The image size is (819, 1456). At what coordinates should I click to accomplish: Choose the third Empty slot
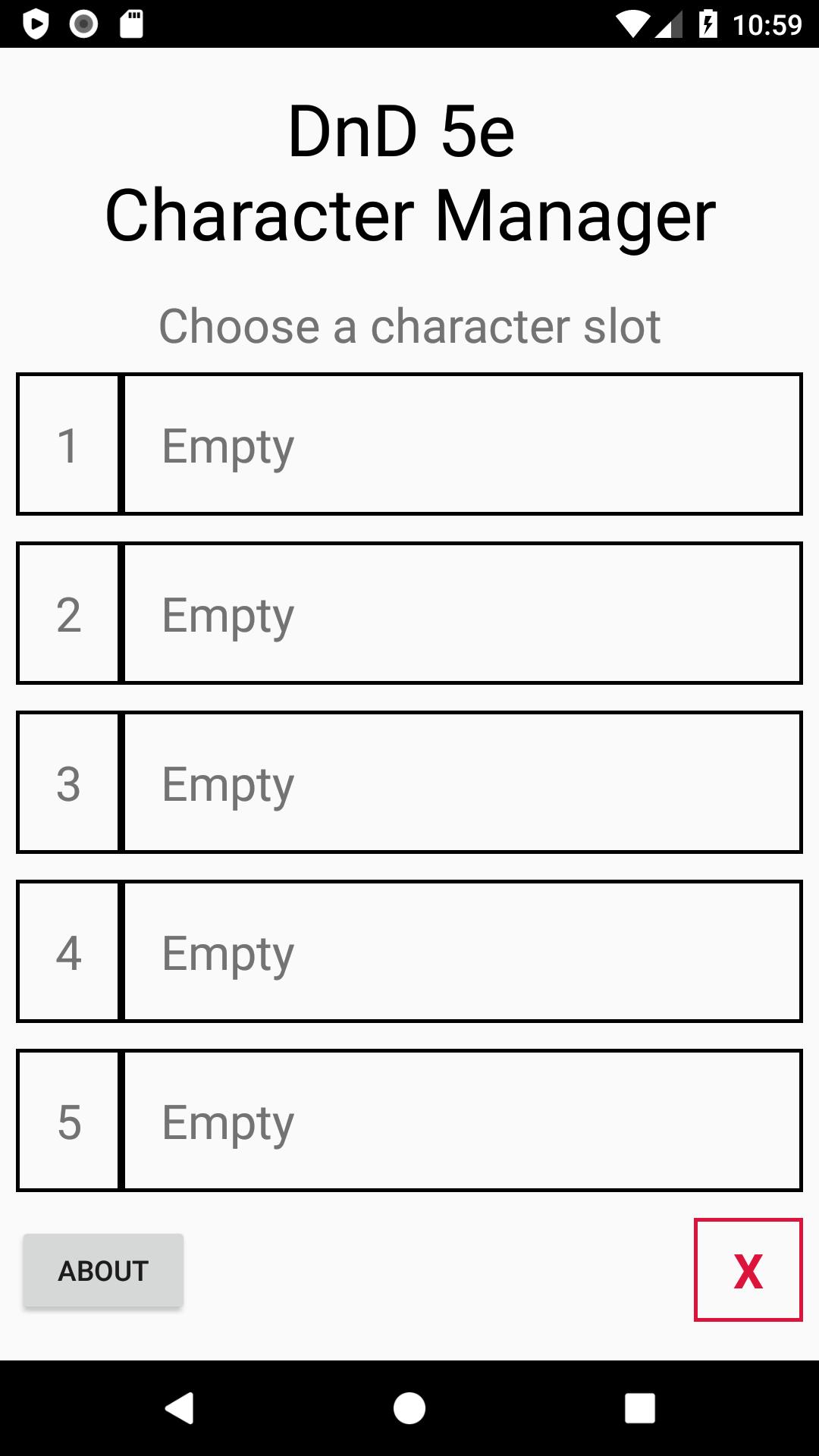[x=463, y=783]
